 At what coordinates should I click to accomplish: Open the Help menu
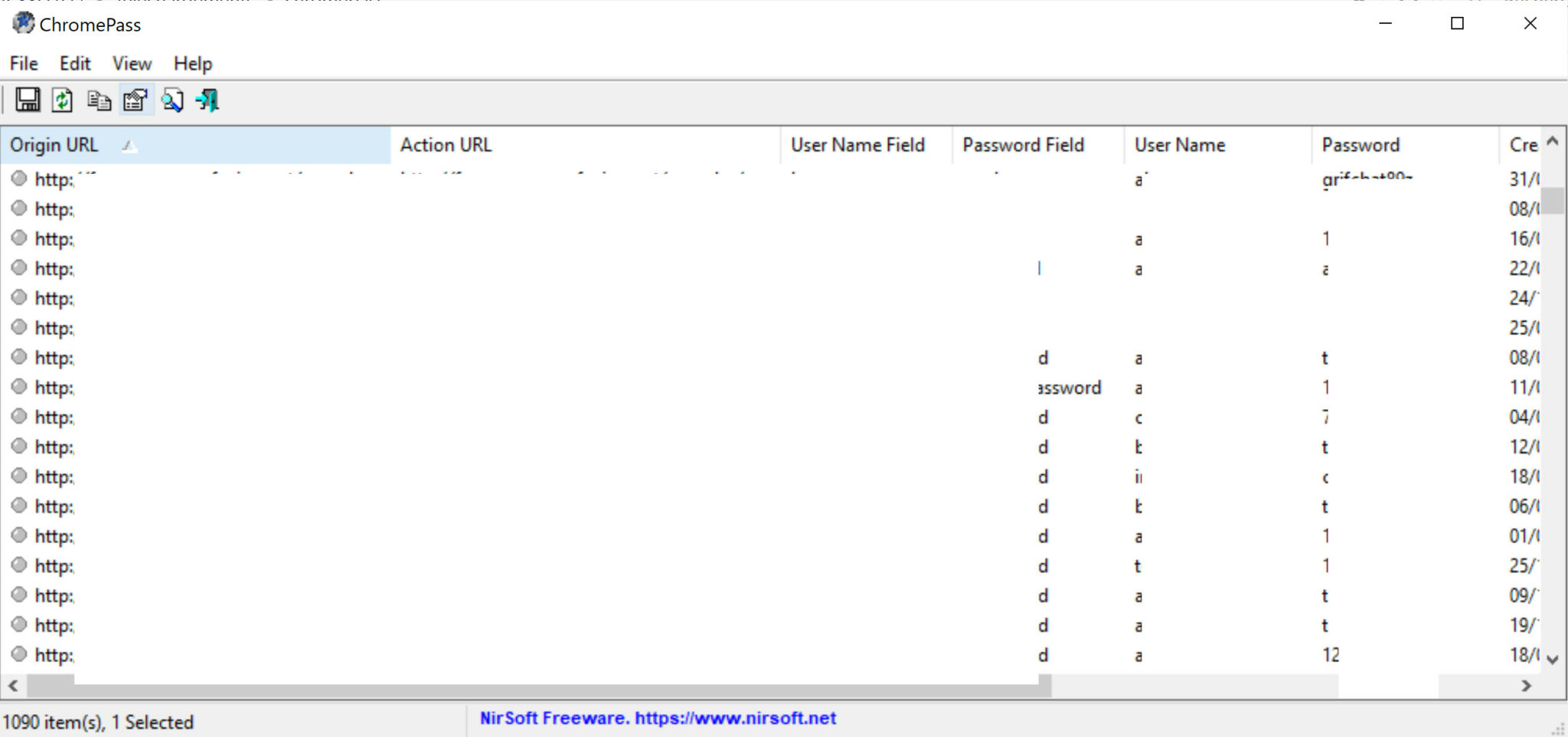[x=192, y=64]
